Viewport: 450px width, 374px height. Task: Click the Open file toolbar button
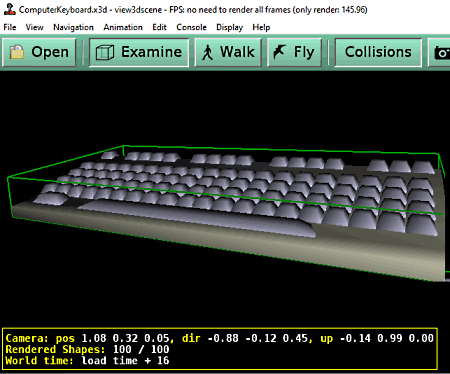[39, 52]
